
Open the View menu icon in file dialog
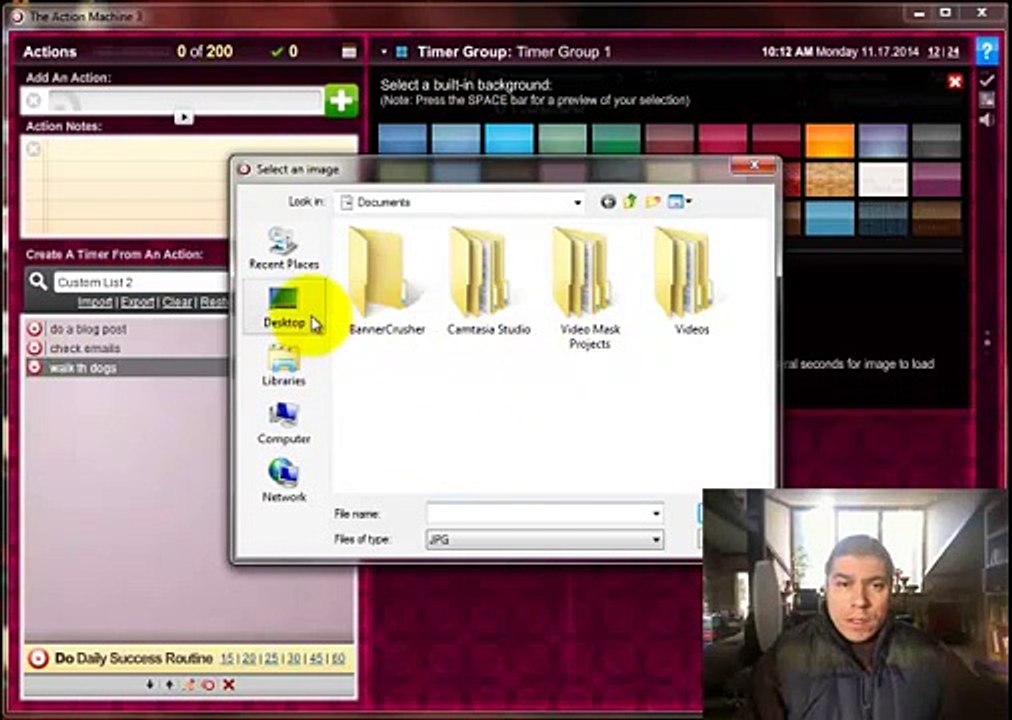[679, 202]
